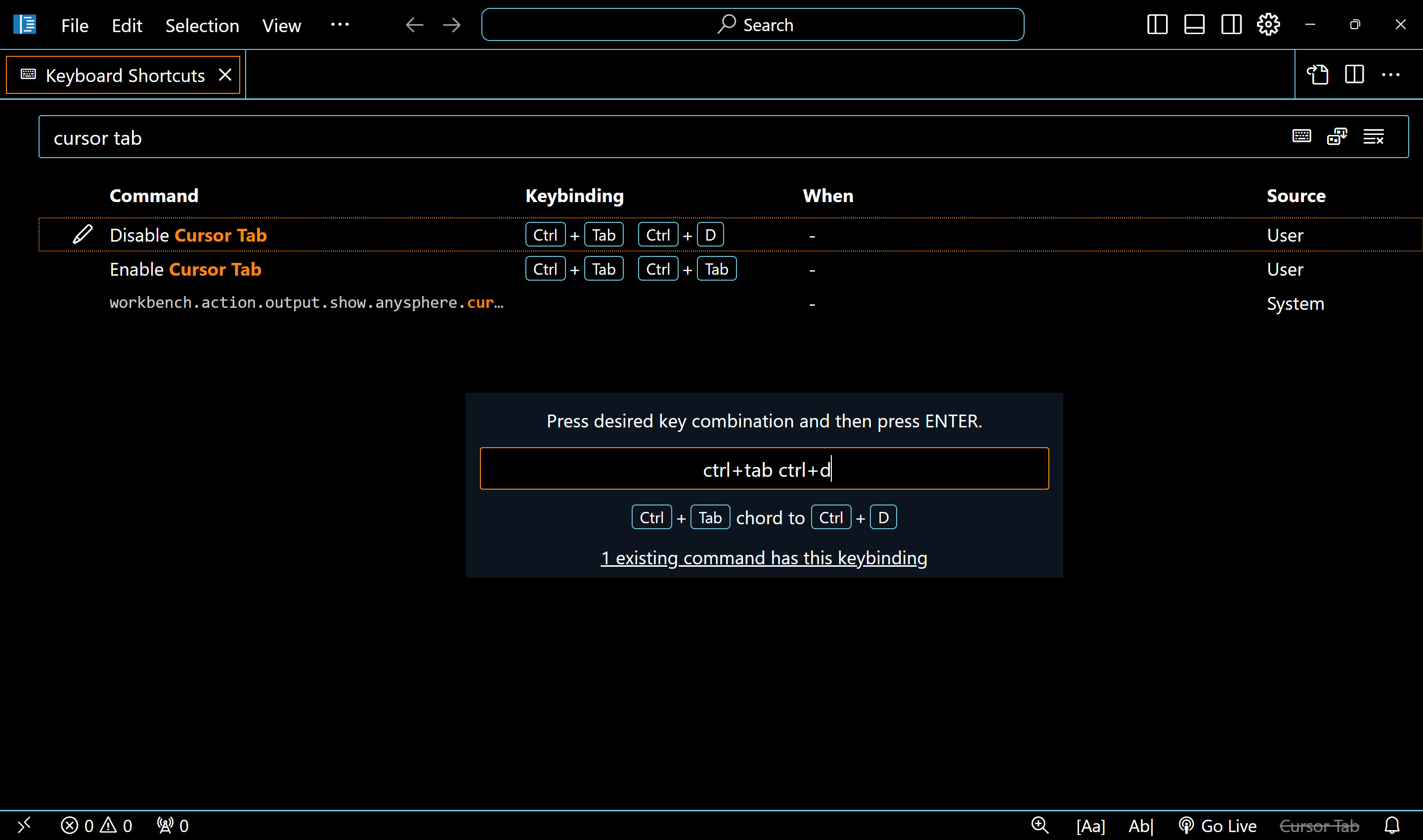The width and height of the screenshot is (1423, 840).
Task: Open settings with the gear icon
Action: [1268, 24]
